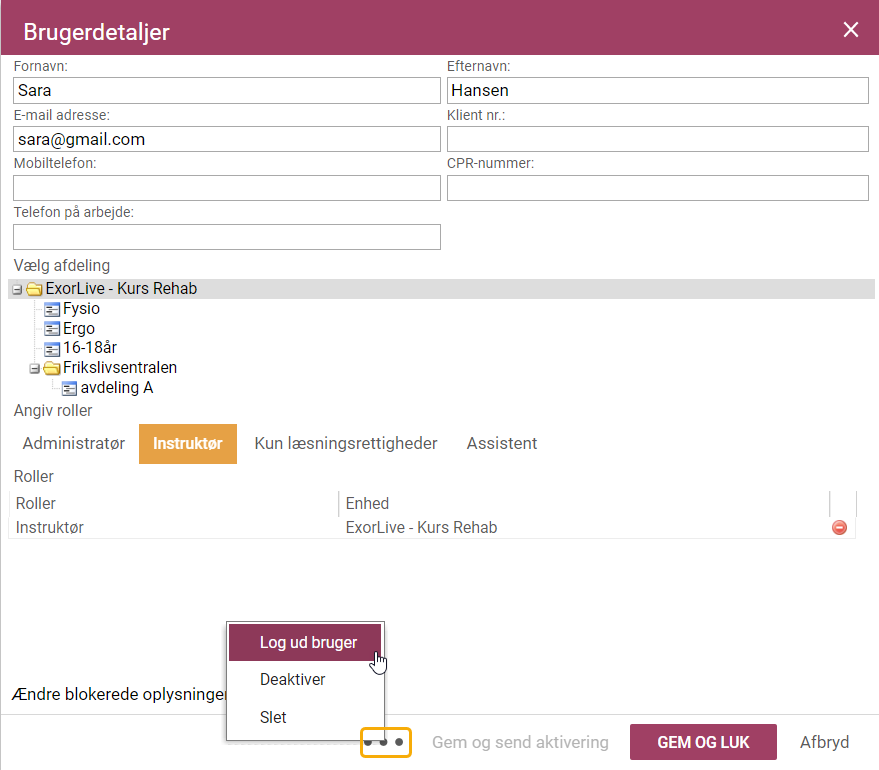This screenshot has height=770, width=879.
Task: Click the avdeling A department icon
Action: point(70,388)
